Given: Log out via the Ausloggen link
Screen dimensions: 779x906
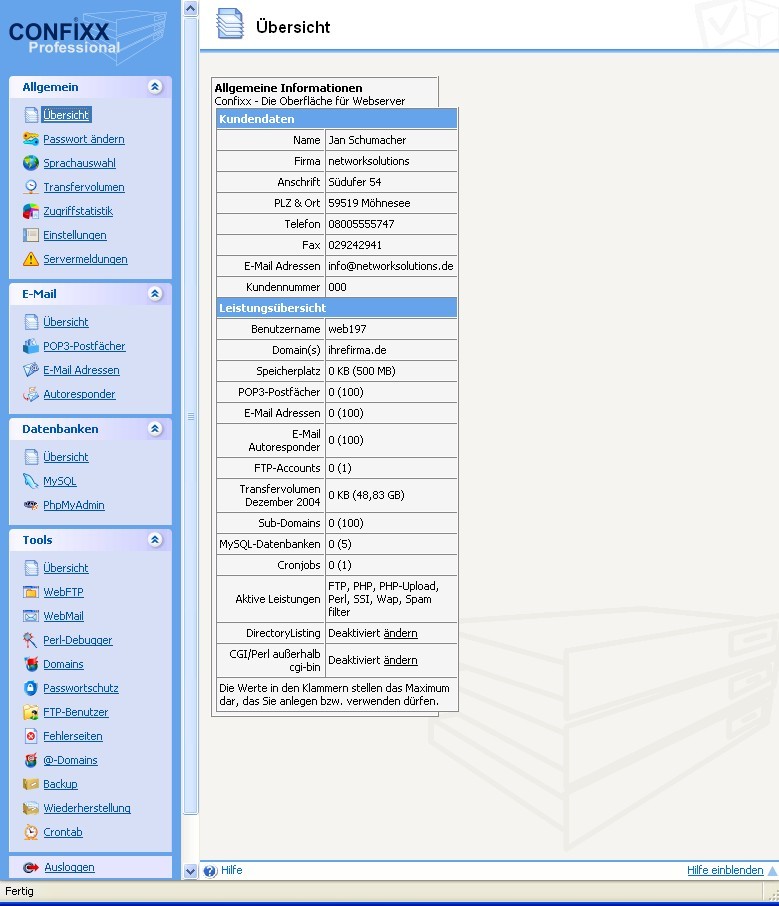Looking at the screenshot, I should point(68,867).
